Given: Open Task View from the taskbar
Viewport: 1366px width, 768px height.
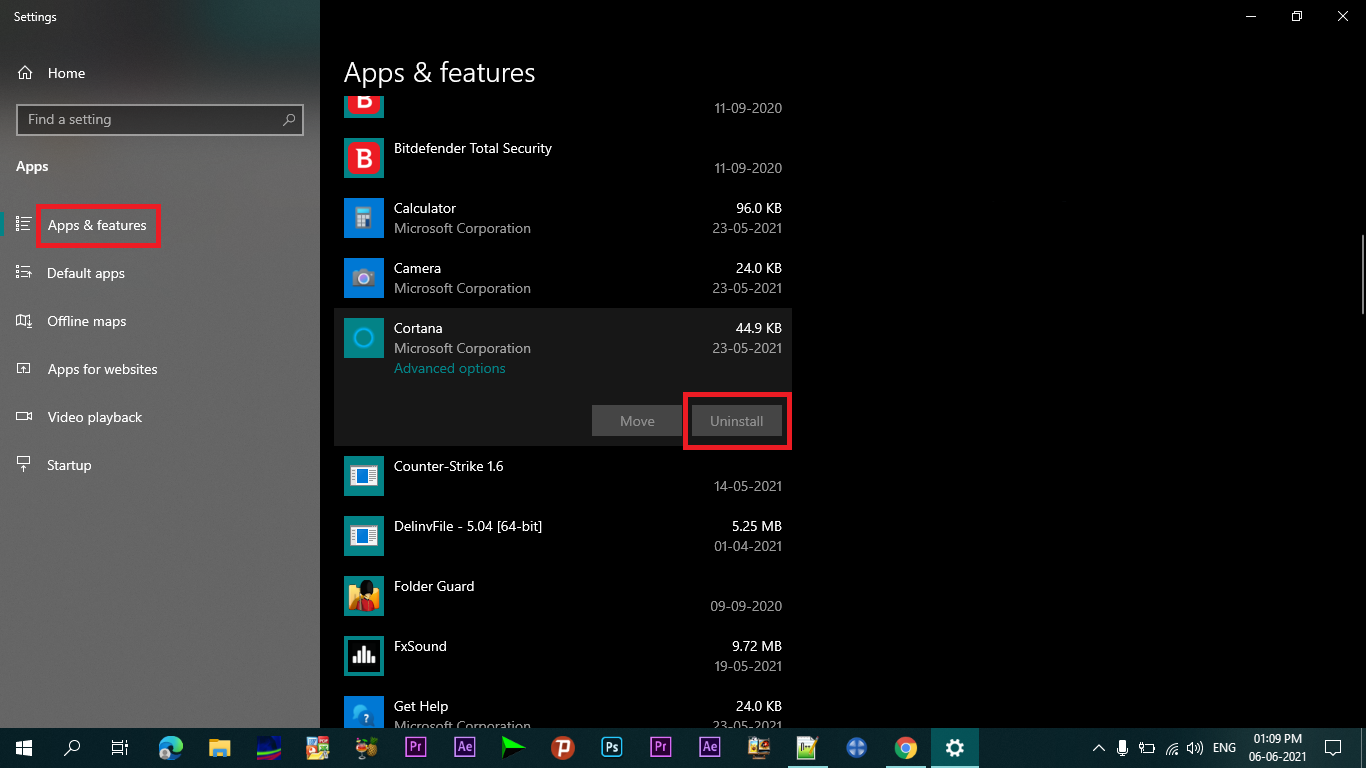Looking at the screenshot, I should click(120, 747).
